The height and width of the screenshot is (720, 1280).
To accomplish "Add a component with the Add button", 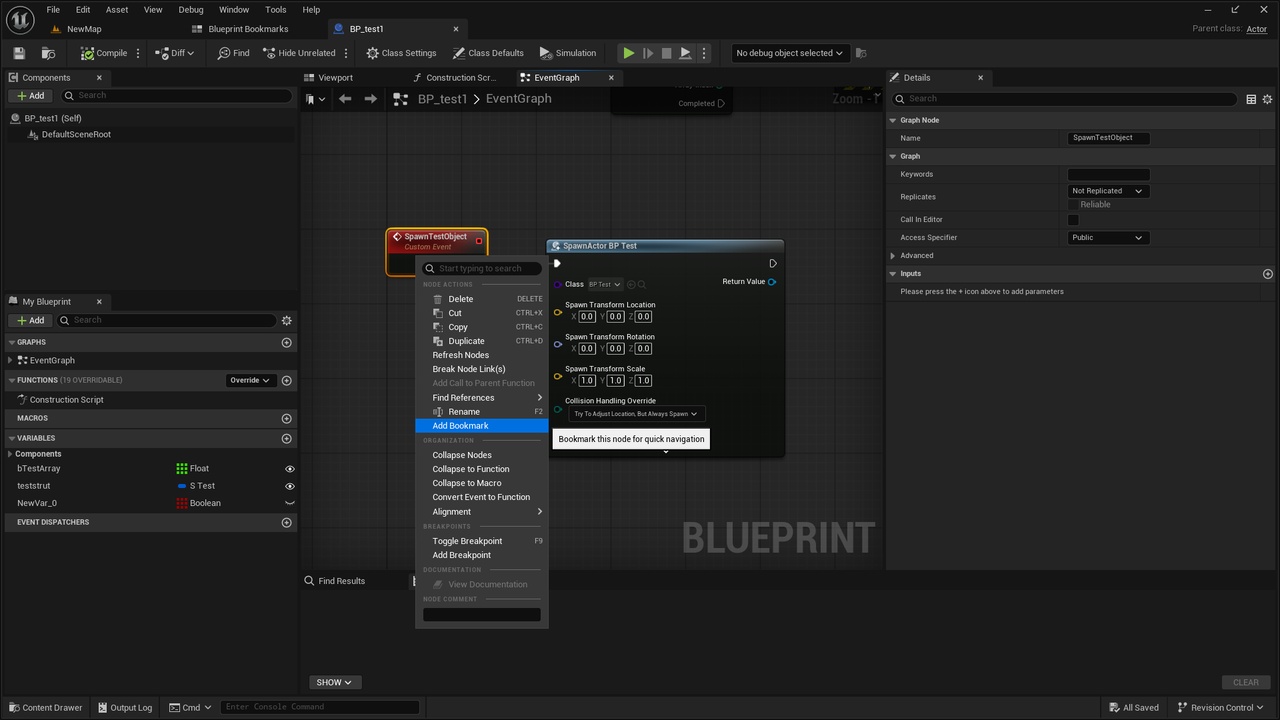I will pyautogui.click(x=31, y=96).
